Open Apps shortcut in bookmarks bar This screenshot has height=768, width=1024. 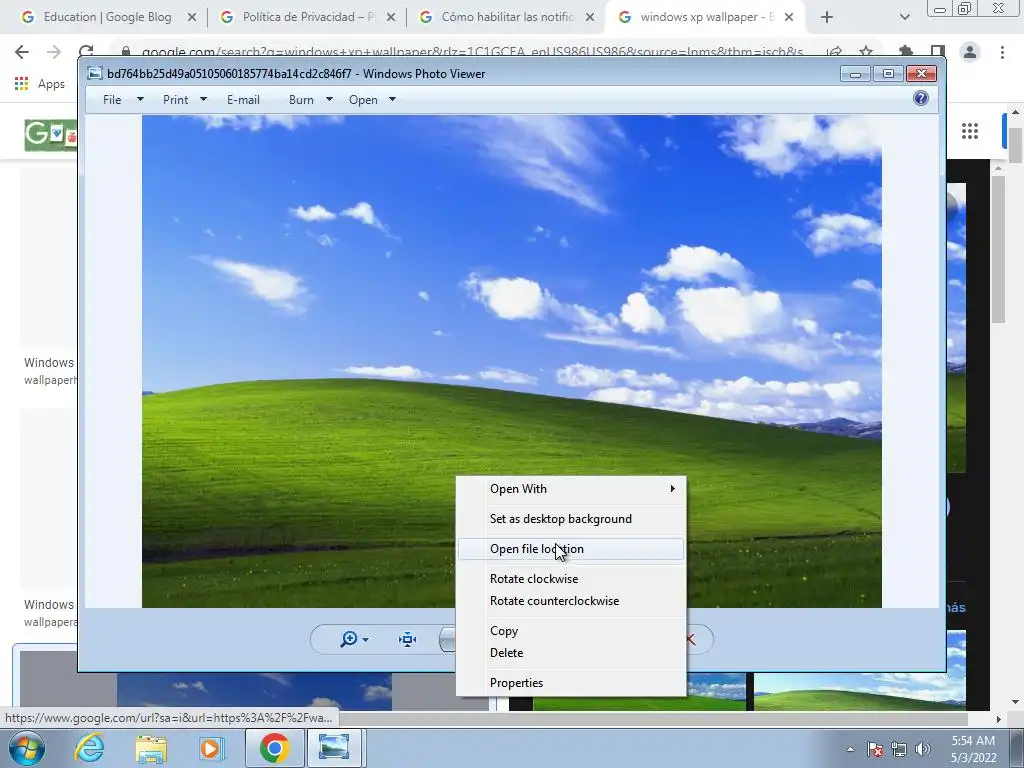click(40, 84)
